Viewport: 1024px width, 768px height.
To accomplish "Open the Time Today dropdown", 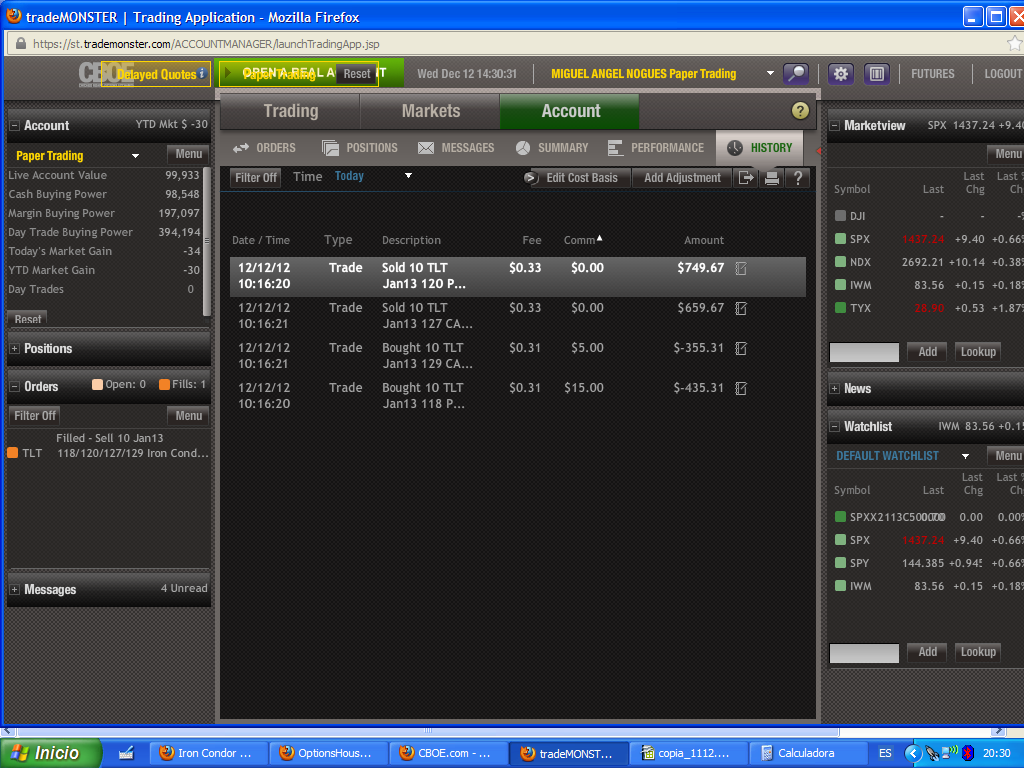I will pyautogui.click(x=408, y=176).
